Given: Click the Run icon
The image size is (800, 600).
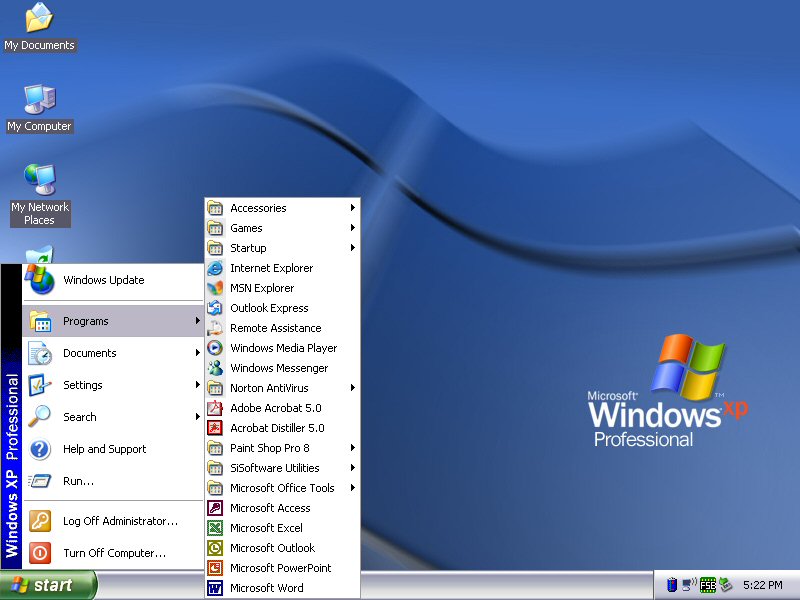Looking at the screenshot, I should [x=39, y=481].
